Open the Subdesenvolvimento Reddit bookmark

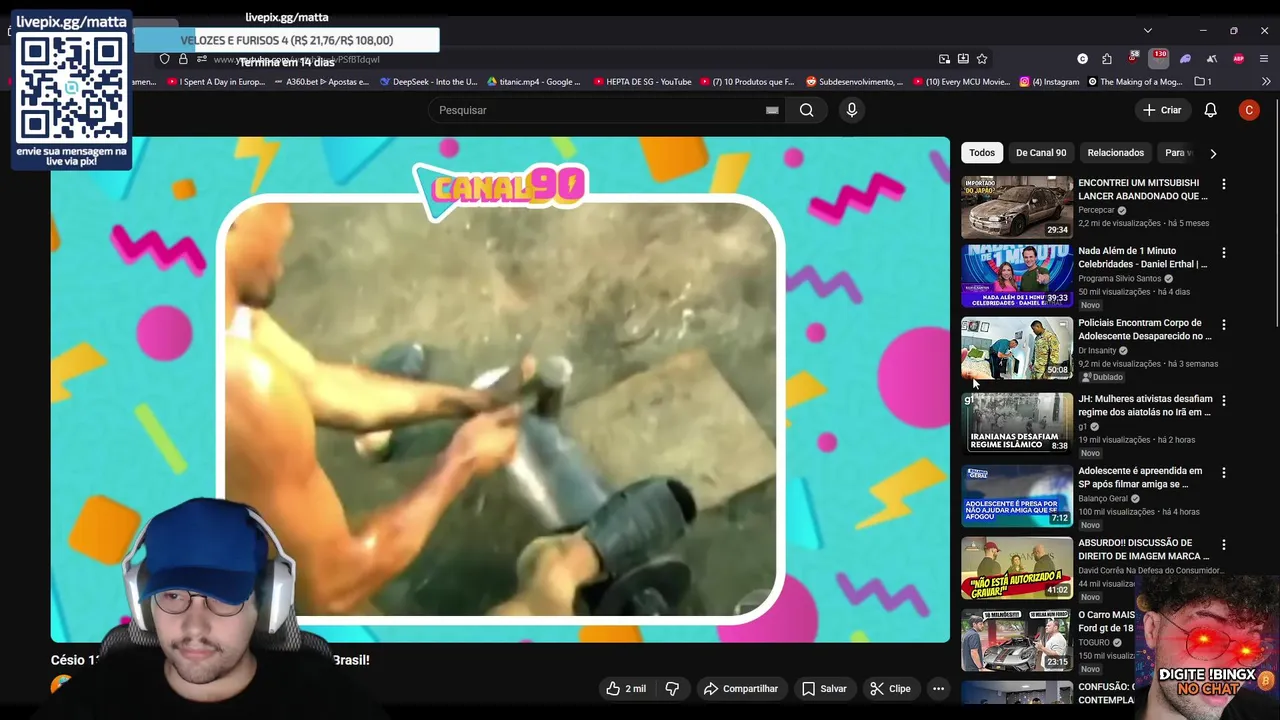coord(854,82)
